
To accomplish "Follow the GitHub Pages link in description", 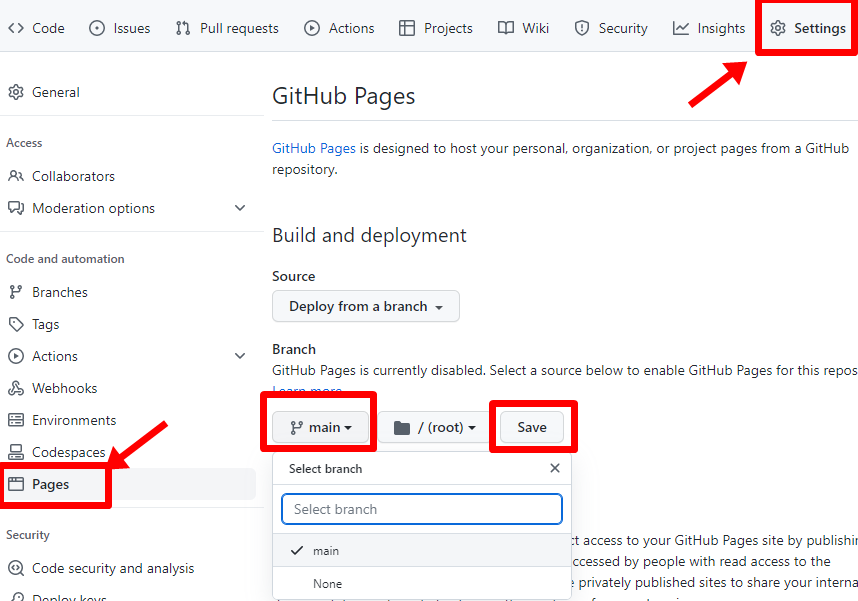I will [x=314, y=148].
